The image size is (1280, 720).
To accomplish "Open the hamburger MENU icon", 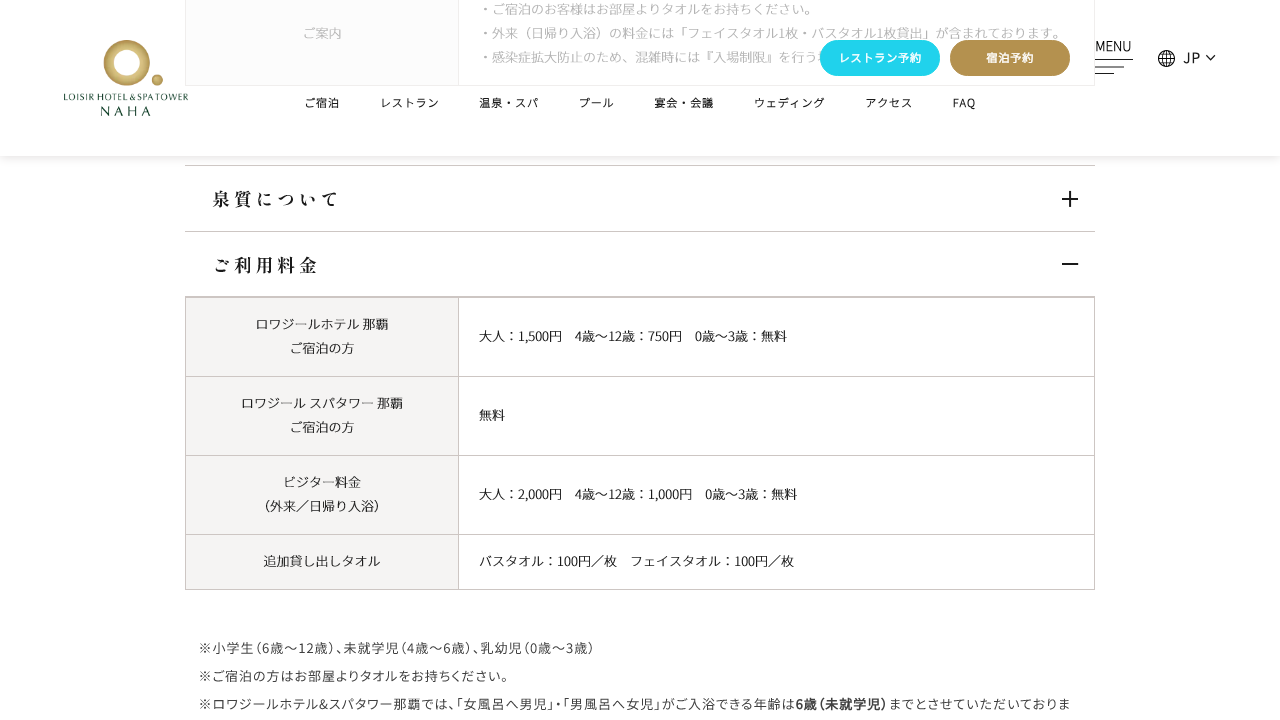I will [1113, 67].
